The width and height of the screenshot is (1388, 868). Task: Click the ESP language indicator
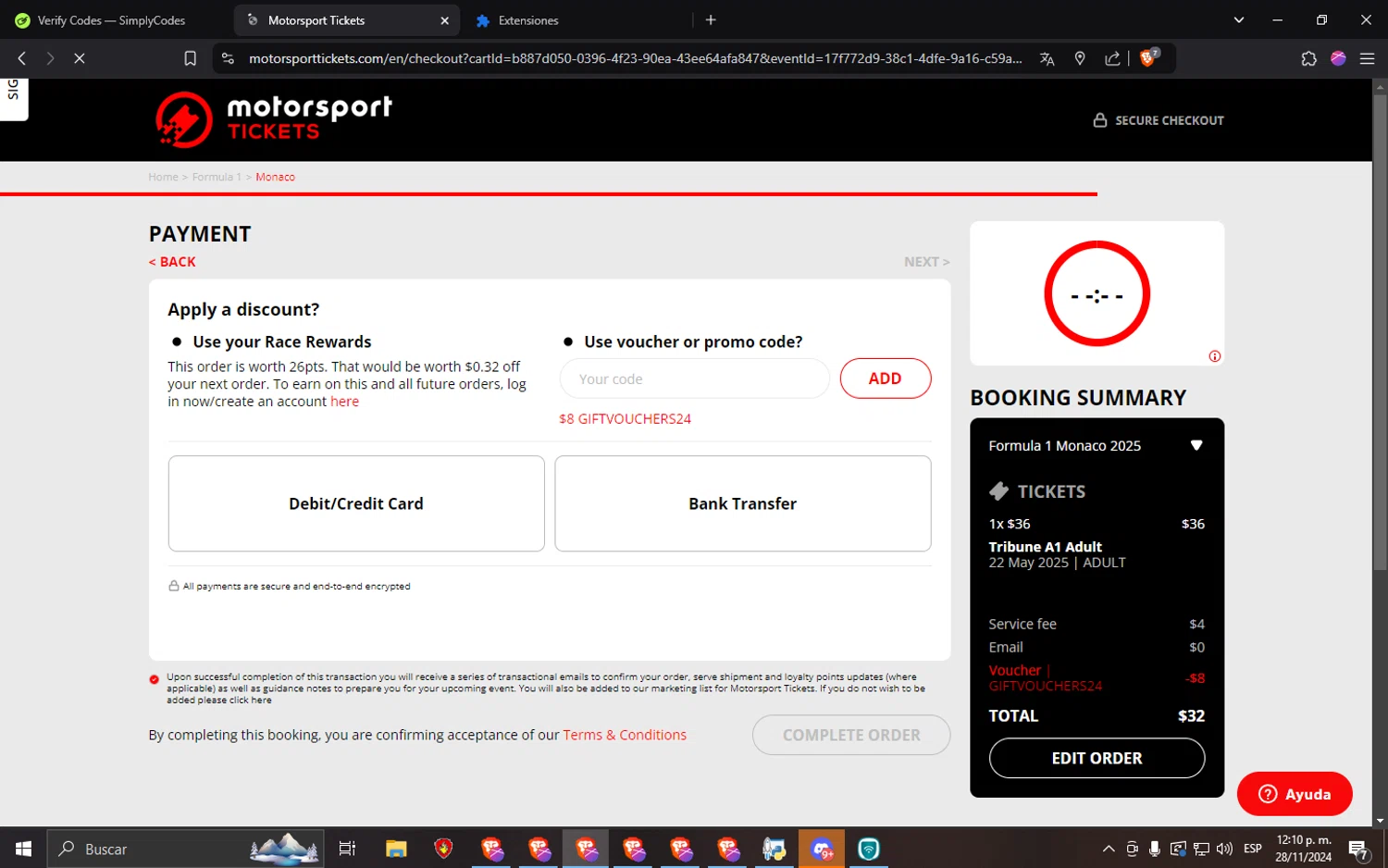pyautogui.click(x=1253, y=849)
